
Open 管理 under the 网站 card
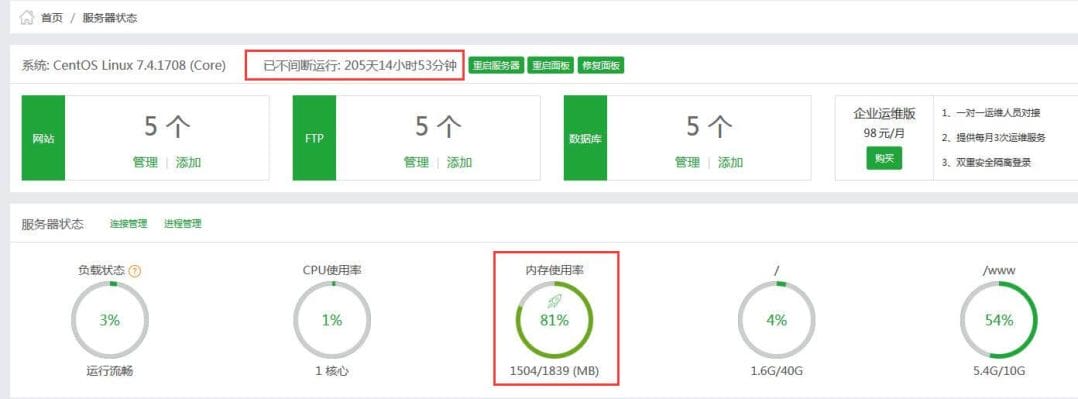(145, 163)
